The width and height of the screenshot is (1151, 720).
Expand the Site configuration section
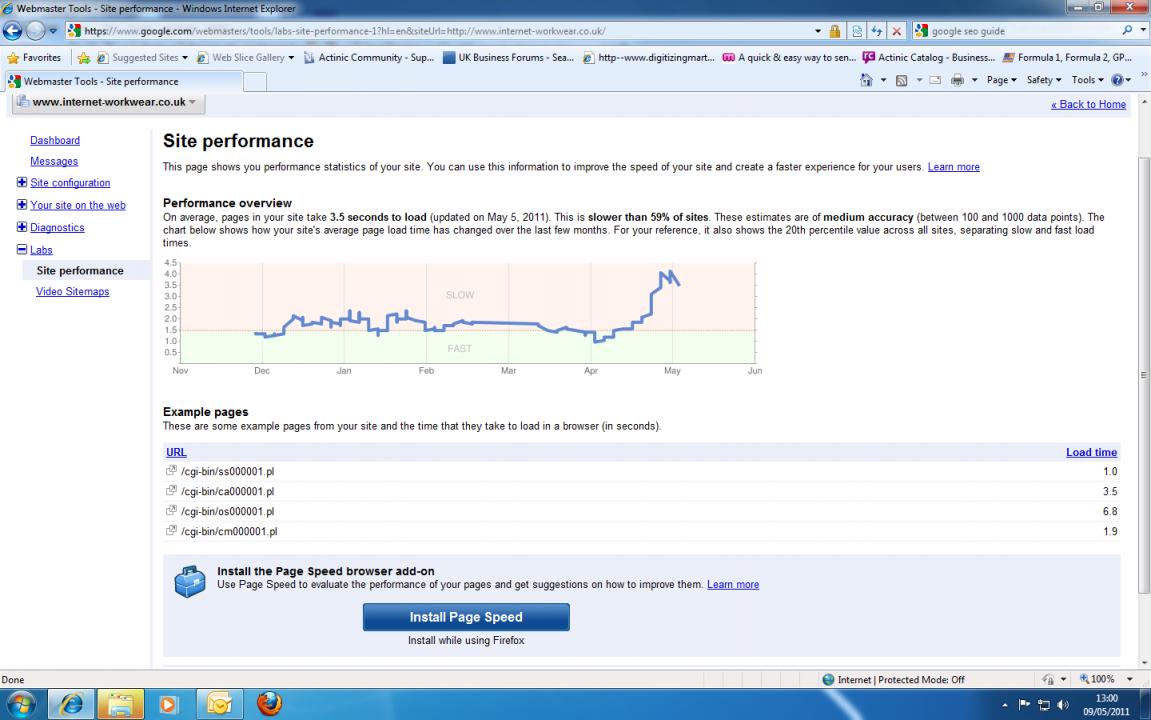click(22, 183)
